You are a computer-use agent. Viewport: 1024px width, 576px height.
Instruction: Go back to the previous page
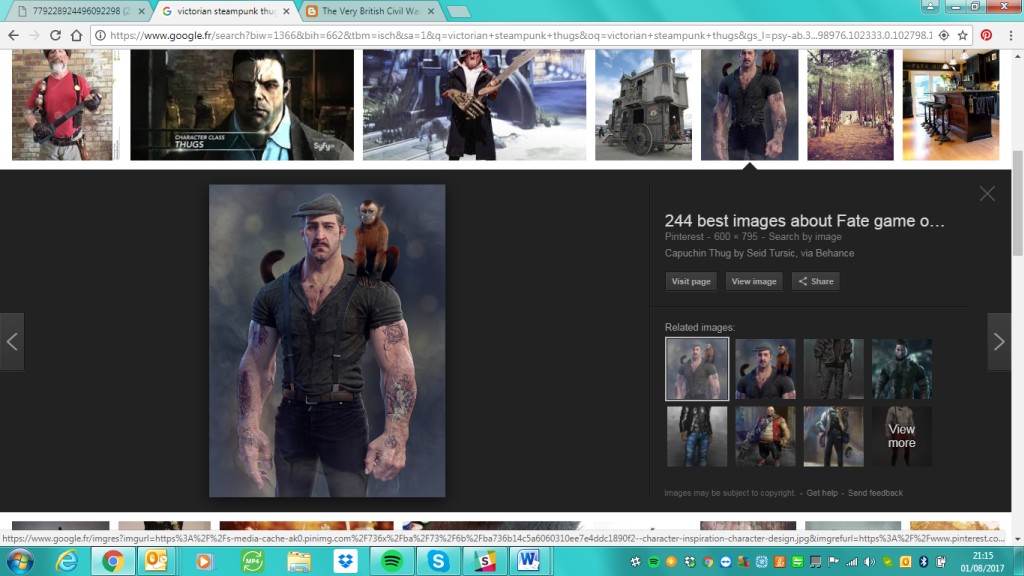13,35
